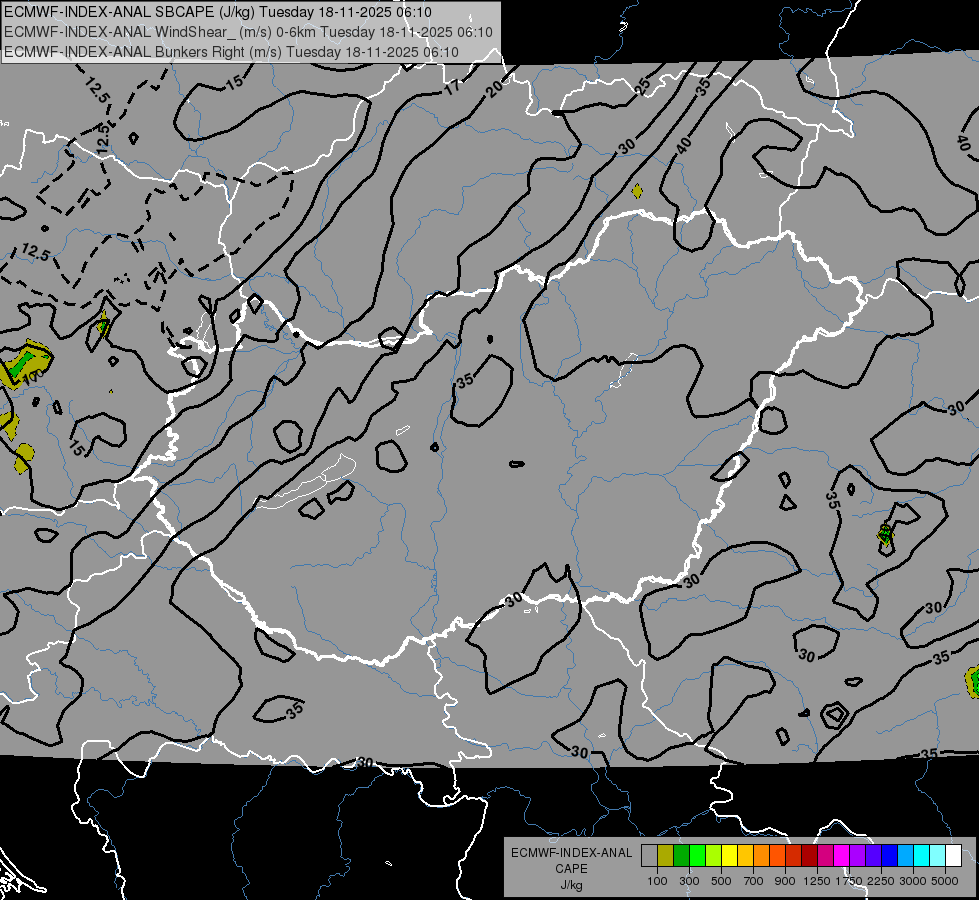The image size is (979, 900).
Task: Click the WindShear_ (m/s) 0-6km header line
Action: coord(248,32)
